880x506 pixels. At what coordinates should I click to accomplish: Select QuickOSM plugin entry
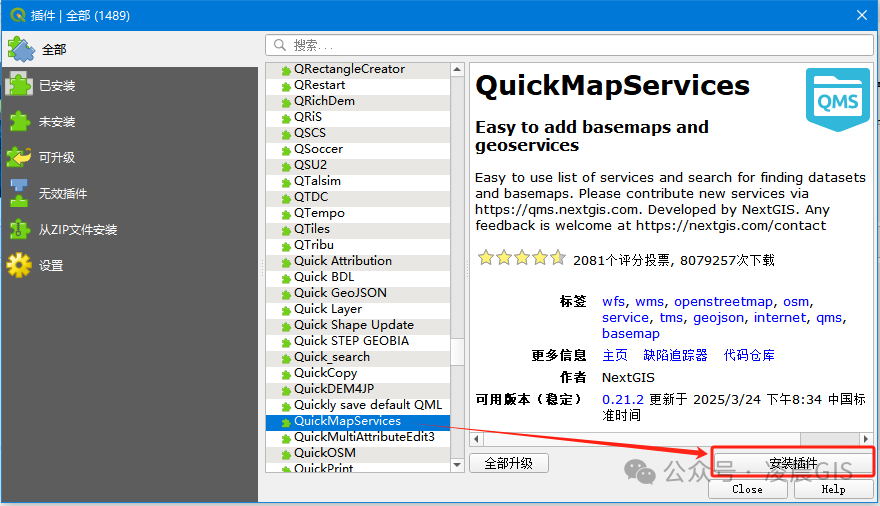358,453
